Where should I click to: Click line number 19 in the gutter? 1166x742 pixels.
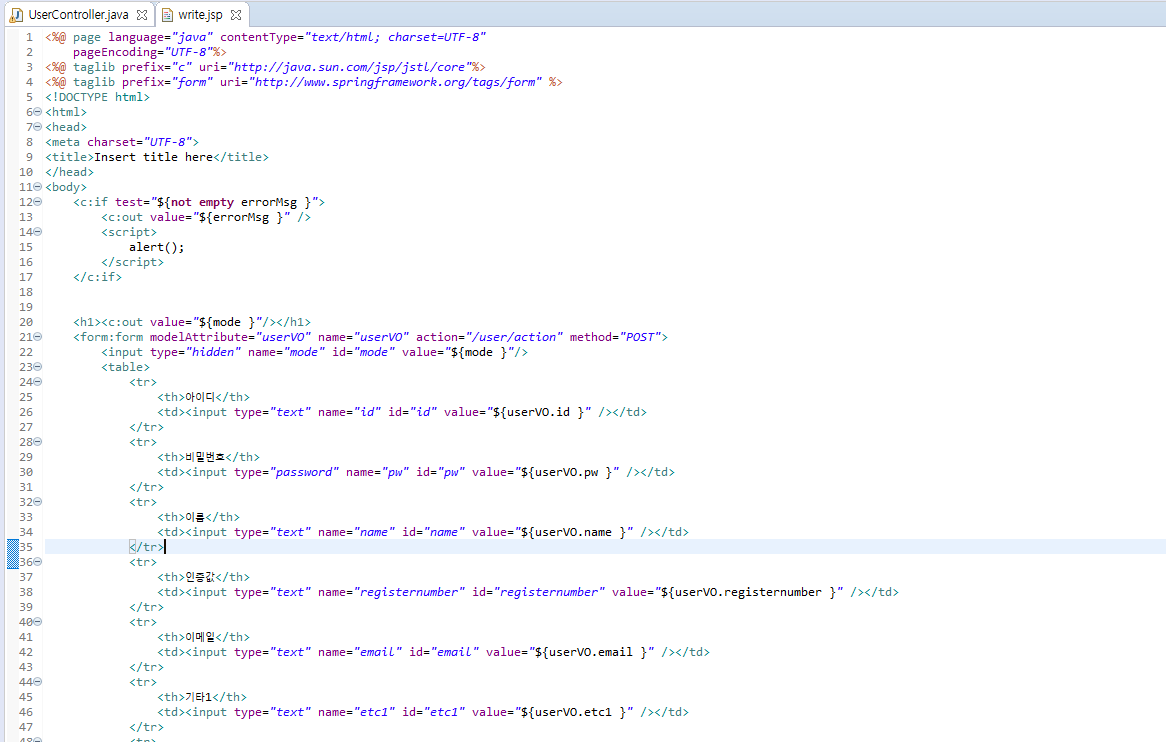point(26,307)
